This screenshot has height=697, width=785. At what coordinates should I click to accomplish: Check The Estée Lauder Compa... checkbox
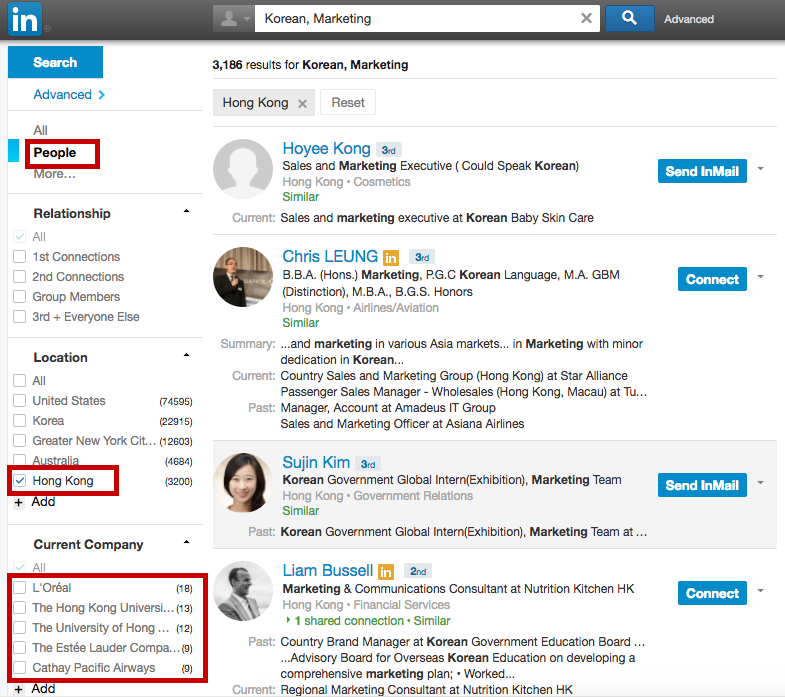tap(20, 648)
